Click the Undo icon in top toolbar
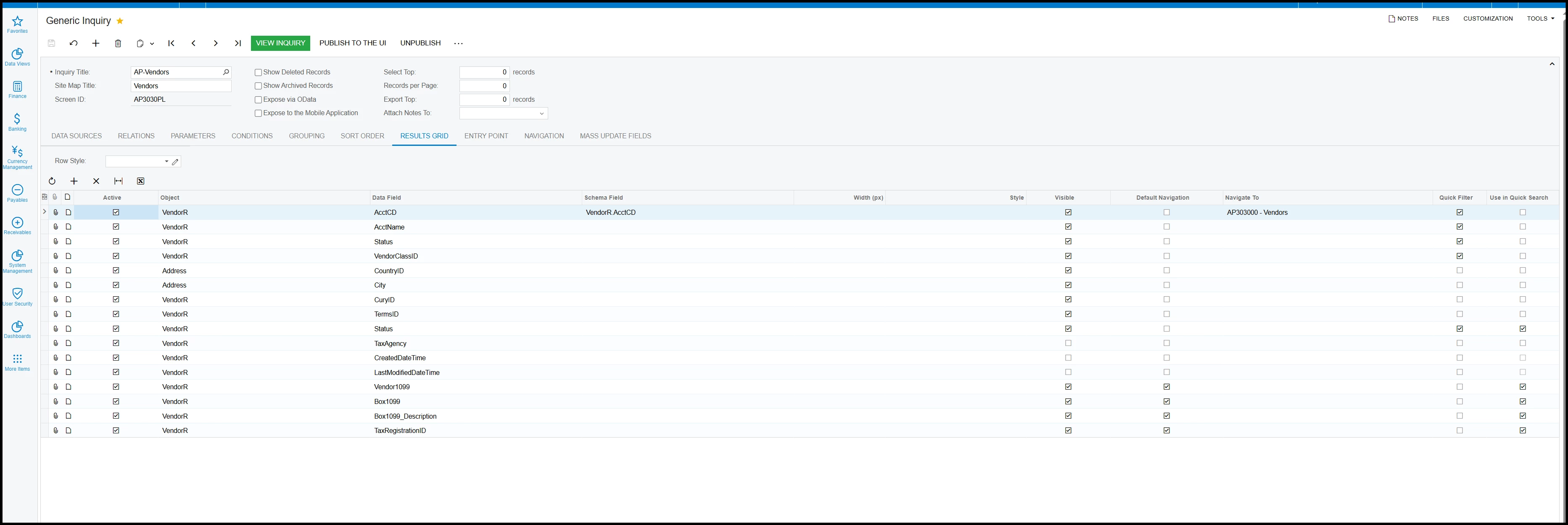The width and height of the screenshot is (1568, 525). (74, 43)
